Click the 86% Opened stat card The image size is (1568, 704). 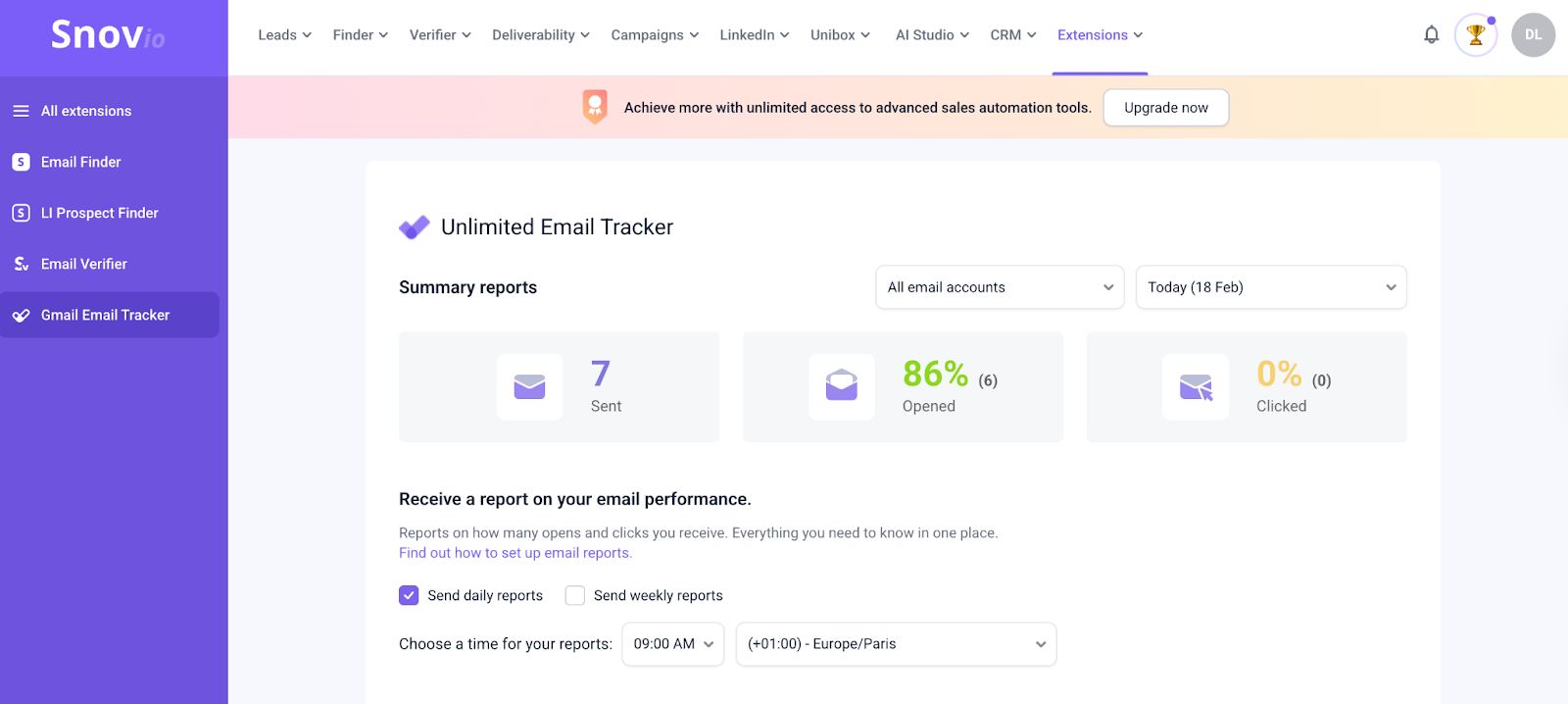(903, 386)
